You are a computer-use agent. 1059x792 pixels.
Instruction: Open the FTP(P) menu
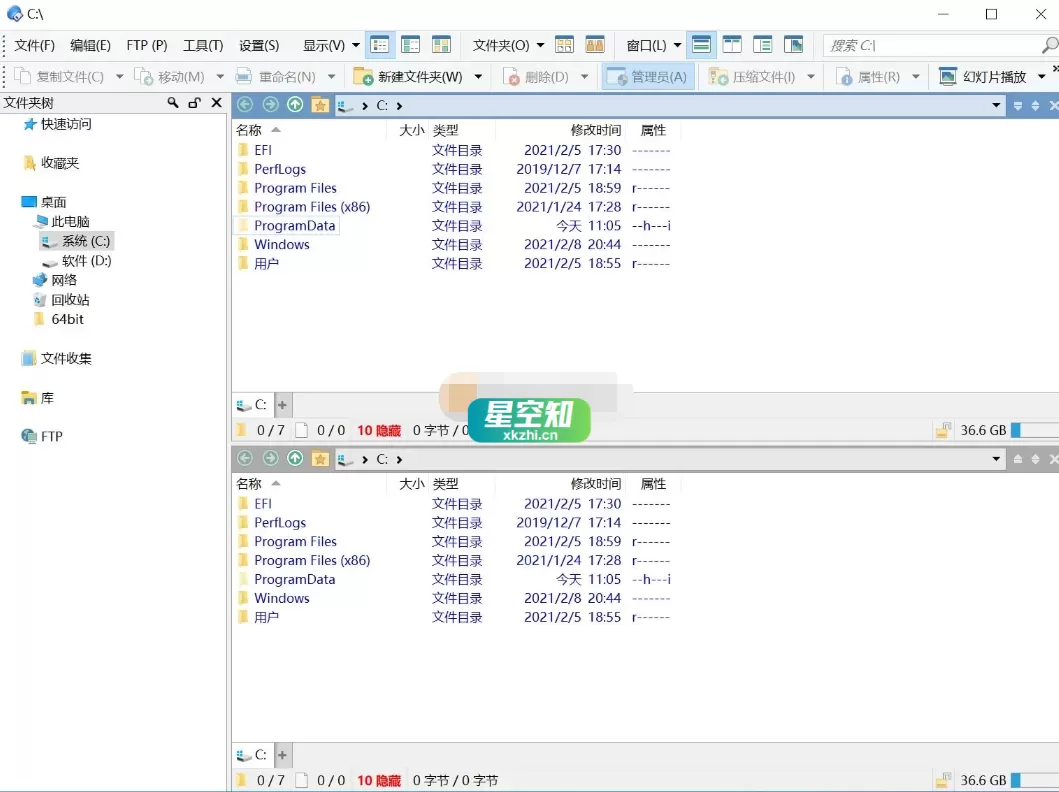pos(146,44)
